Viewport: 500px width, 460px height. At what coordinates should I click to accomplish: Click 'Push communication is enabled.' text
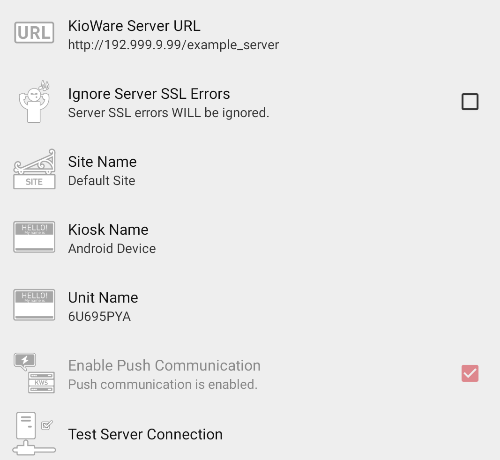(163, 385)
